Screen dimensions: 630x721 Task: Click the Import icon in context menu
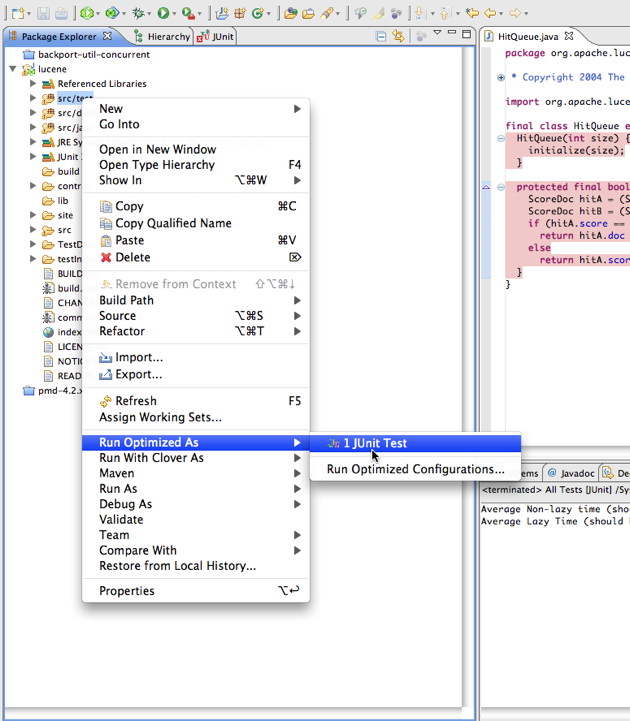coord(106,357)
